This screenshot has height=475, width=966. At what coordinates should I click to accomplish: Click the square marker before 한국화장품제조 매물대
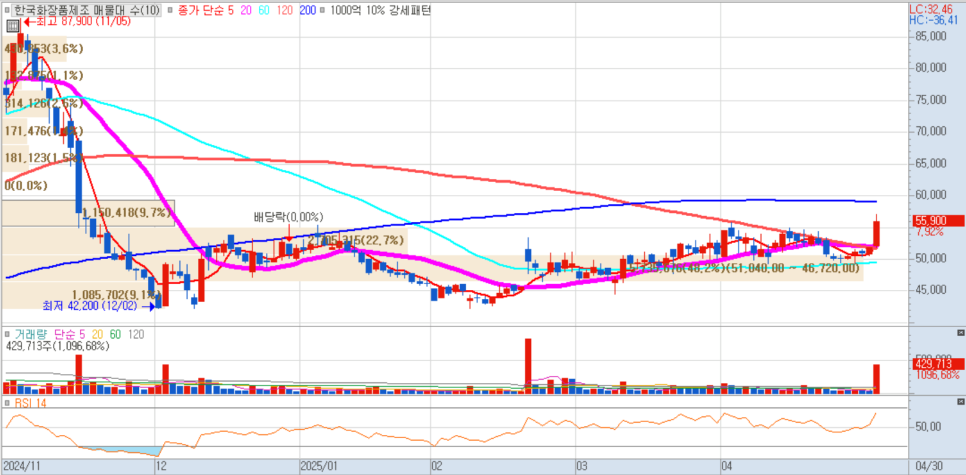pyautogui.click(x=7, y=9)
